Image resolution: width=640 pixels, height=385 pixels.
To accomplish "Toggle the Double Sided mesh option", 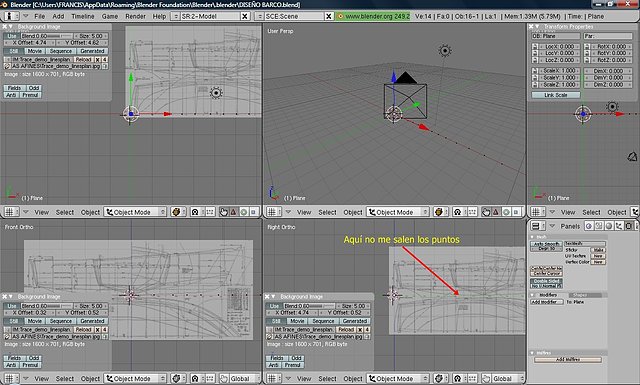I will (547, 281).
